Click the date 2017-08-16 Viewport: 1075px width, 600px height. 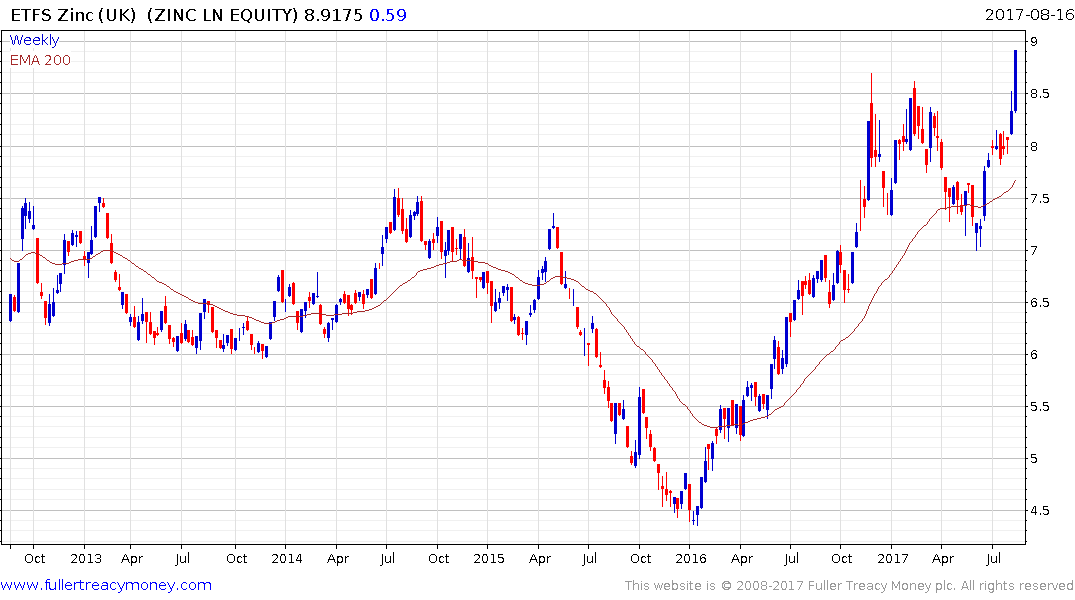point(1030,15)
